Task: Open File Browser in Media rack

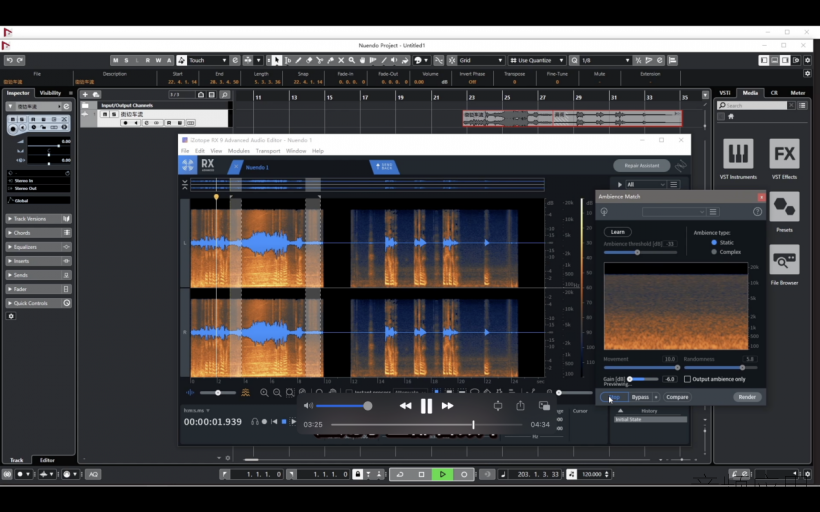Action: pyautogui.click(x=784, y=265)
